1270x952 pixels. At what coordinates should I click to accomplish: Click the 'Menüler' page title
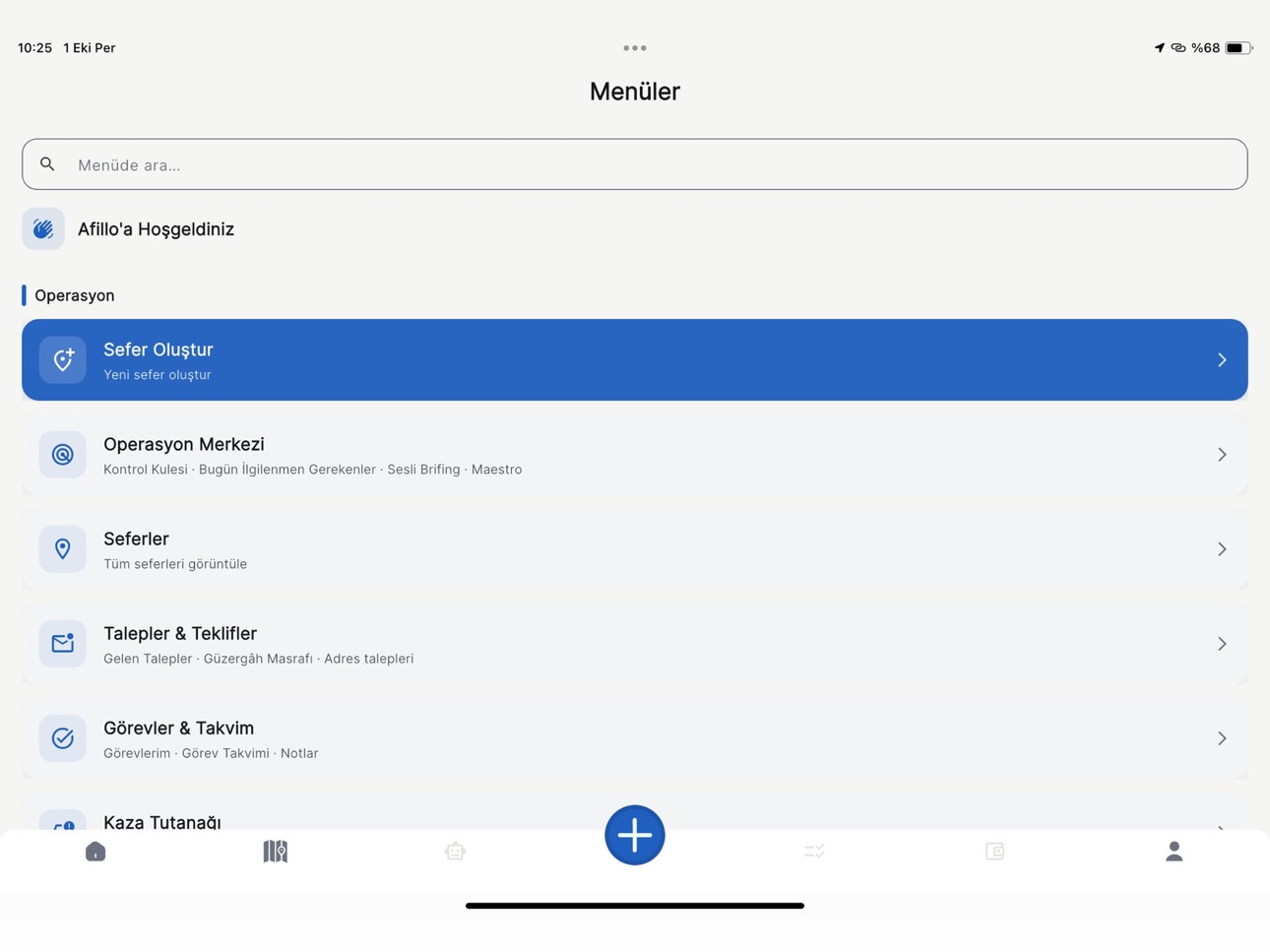(x=635, y=91)
